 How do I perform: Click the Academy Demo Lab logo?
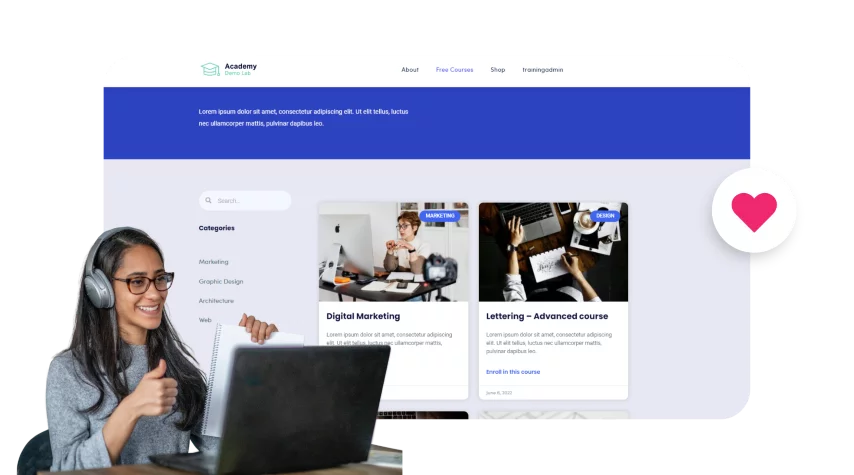pos(229,69)
